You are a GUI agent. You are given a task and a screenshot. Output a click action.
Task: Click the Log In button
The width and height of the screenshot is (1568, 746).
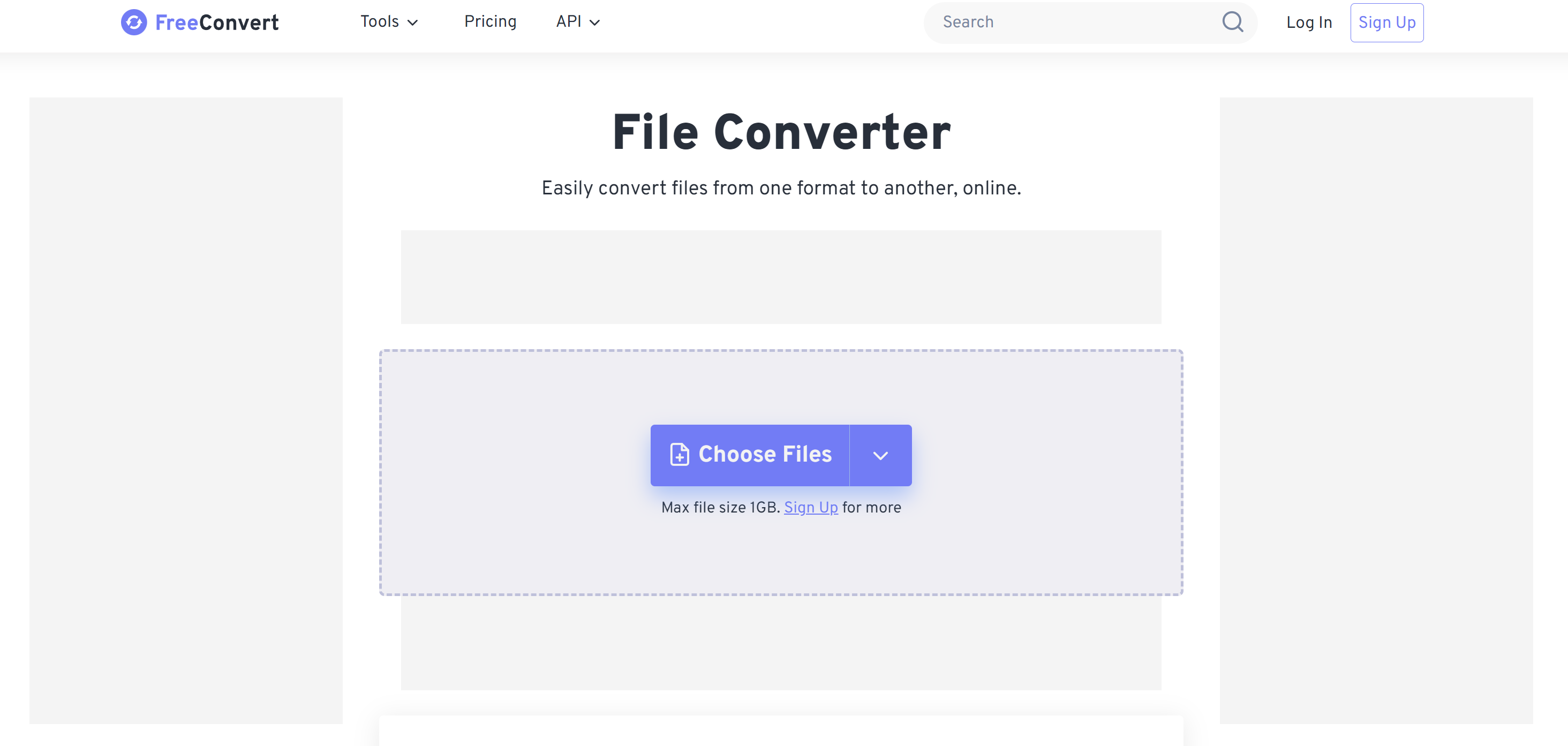pos(1309,22)
